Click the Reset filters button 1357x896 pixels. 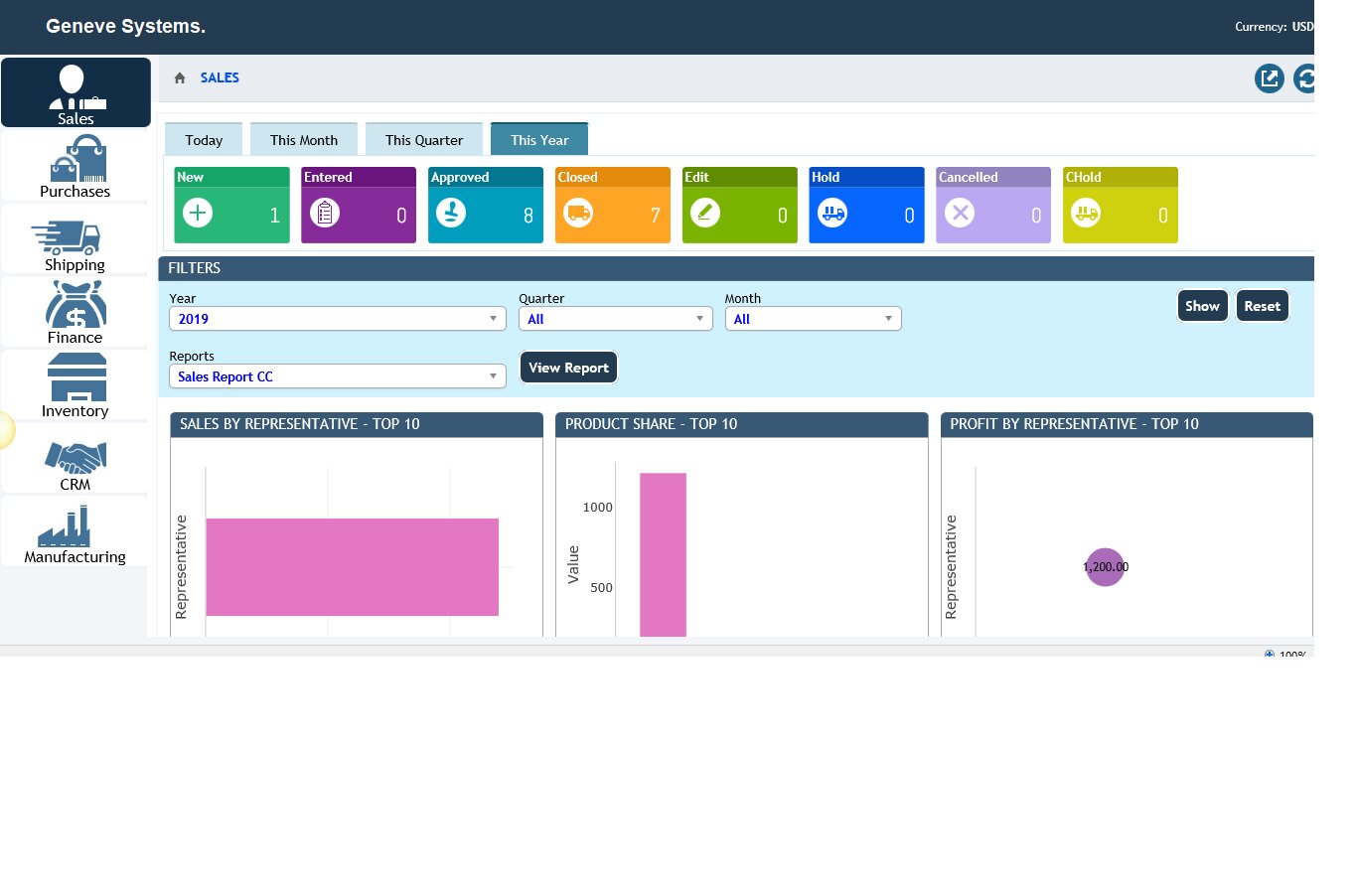1262,306
